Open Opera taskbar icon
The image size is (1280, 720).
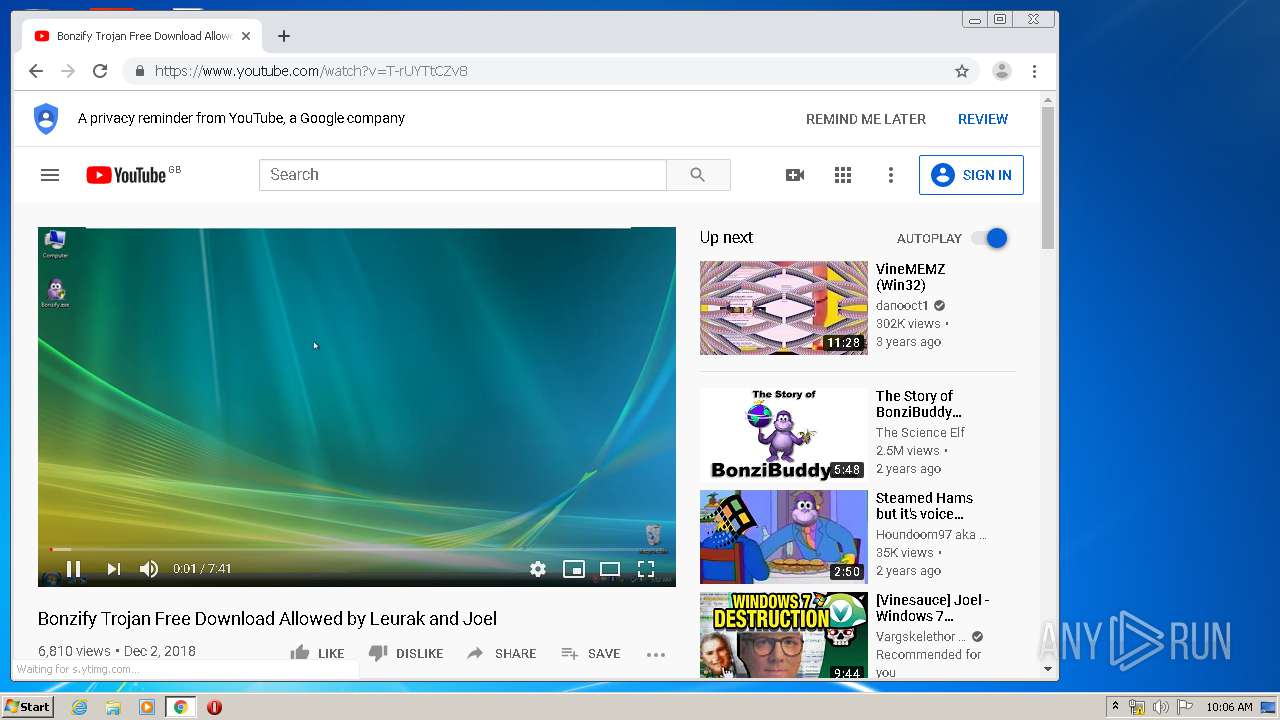click(214, 707)
